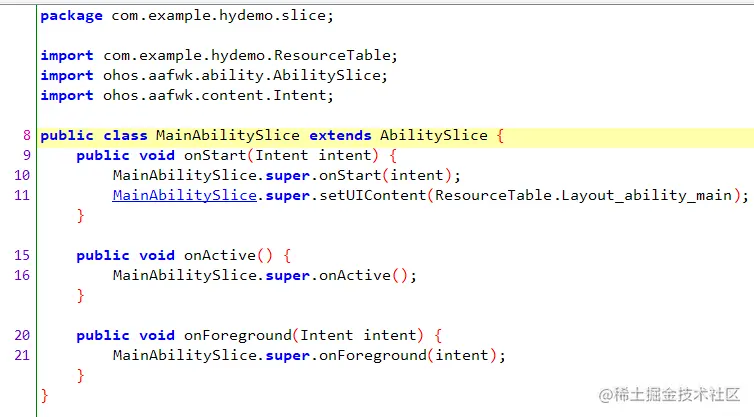Click the 'onActive();' call on line 16
The width and height of the screenshot is (754, 417).
pyautogui.click(x=368, y=276)
